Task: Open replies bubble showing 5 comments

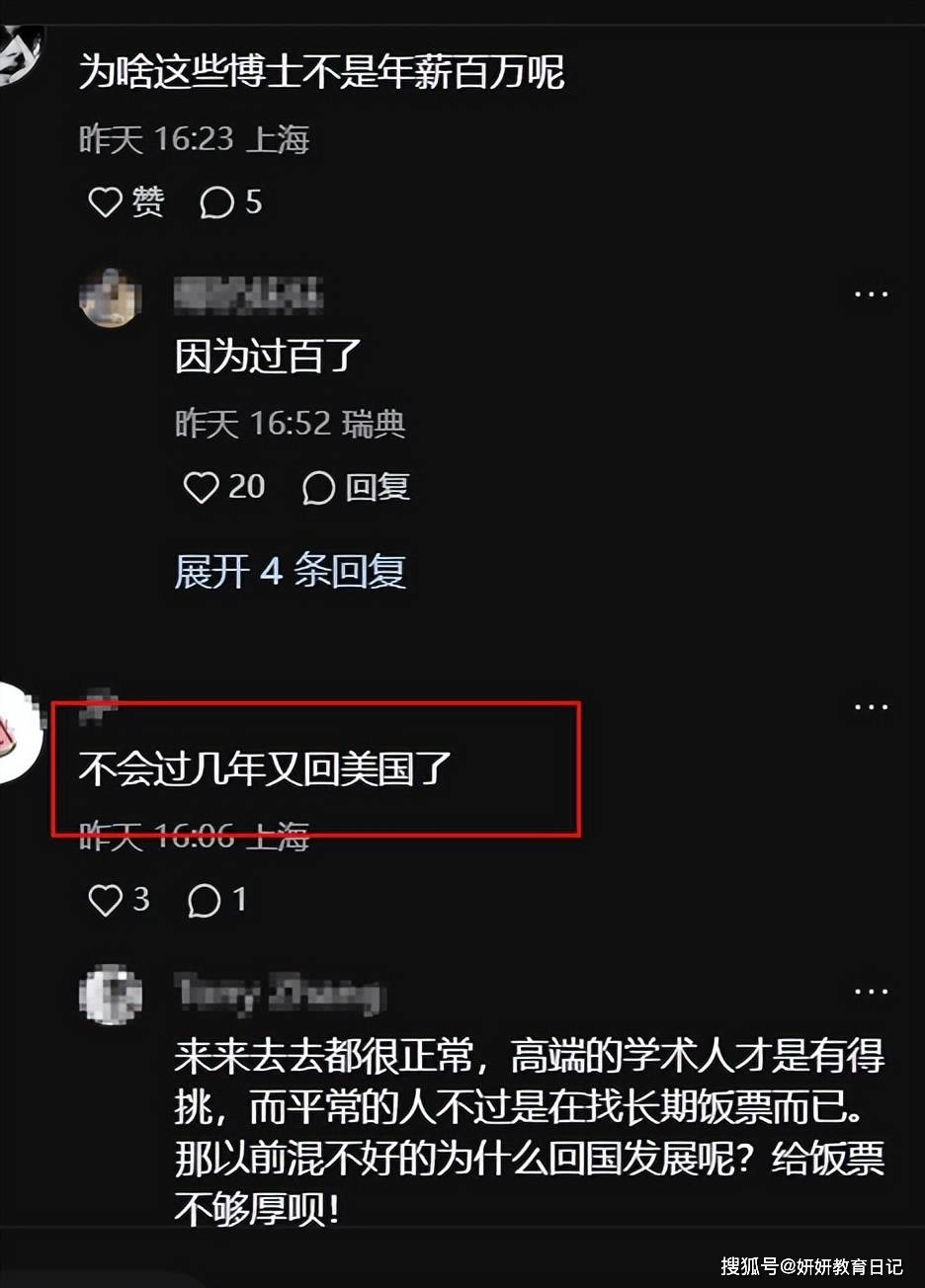Action: point(230,202)
